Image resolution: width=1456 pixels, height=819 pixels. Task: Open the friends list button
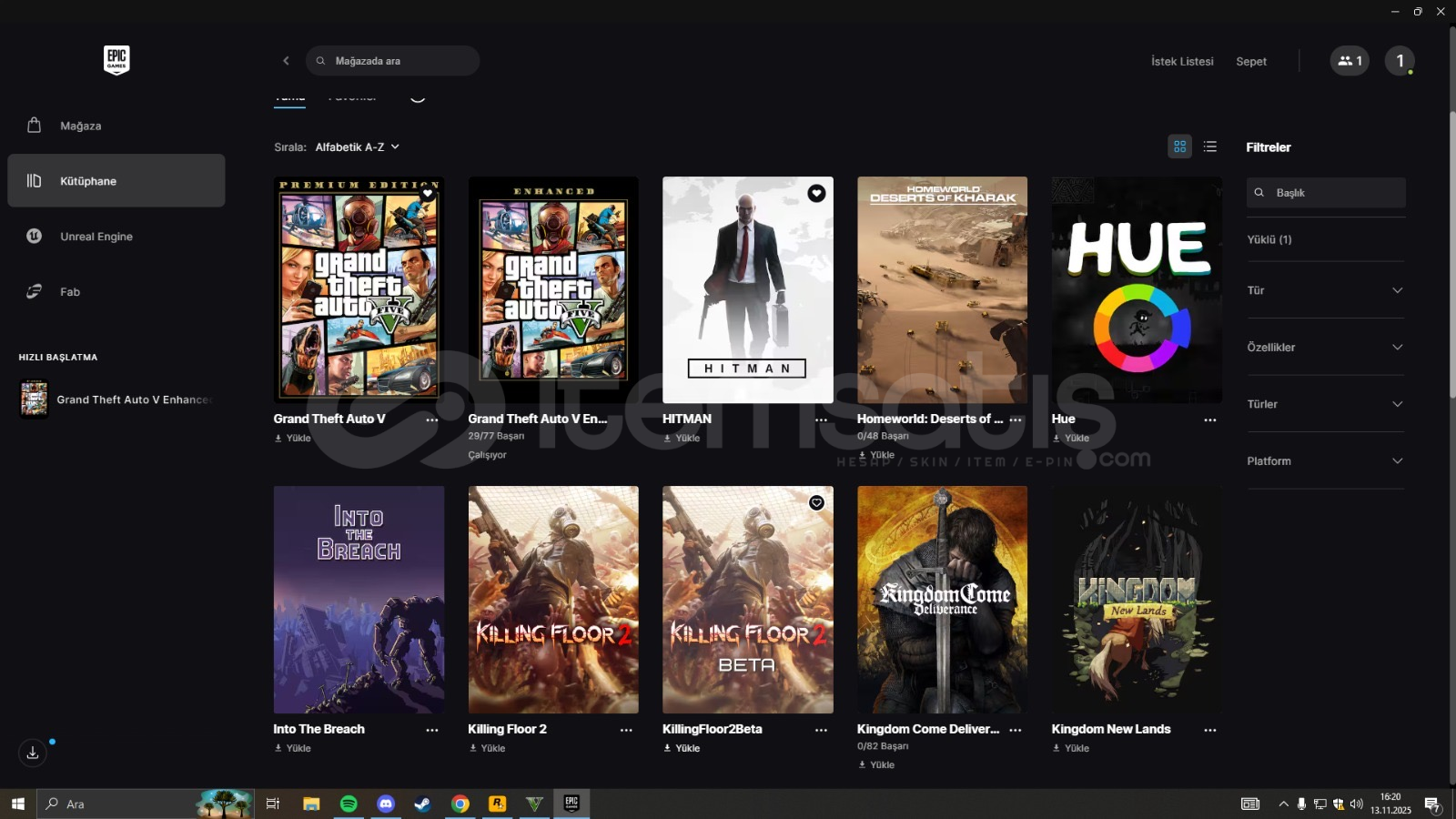point(1350,61)
